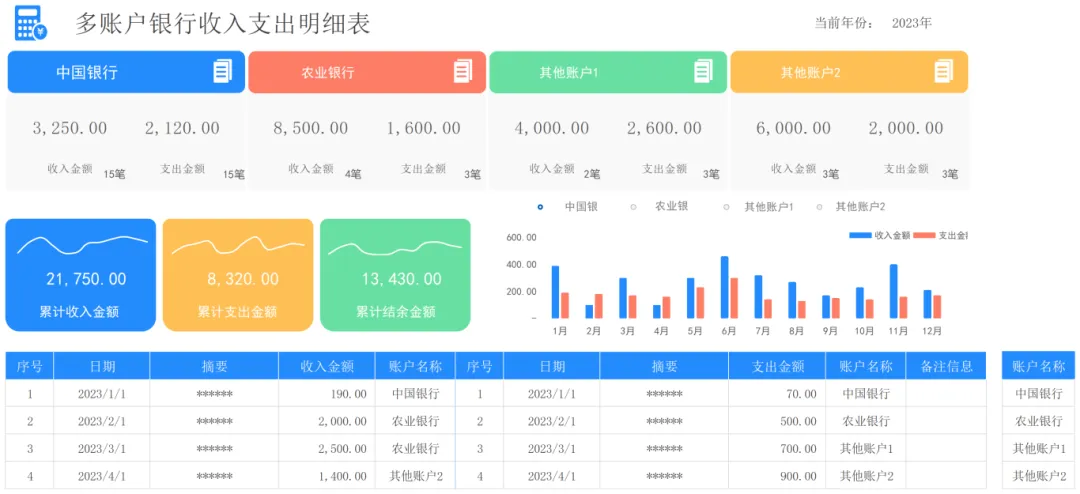Click the 累计收入金额 summary card label
1080x494 pixels.
click(x=79, y=312)
